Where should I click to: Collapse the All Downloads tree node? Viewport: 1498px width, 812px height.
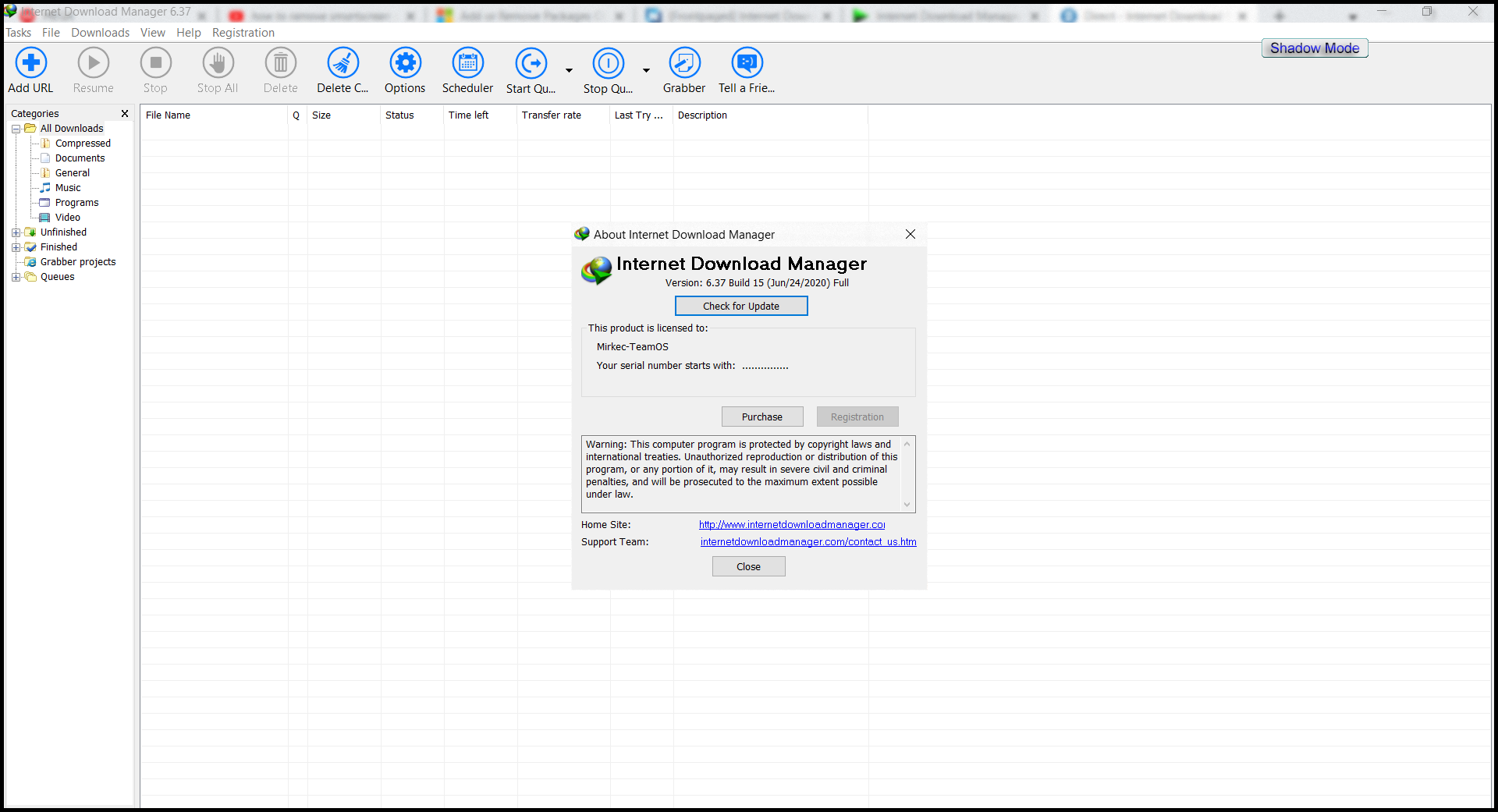(16, 129)
